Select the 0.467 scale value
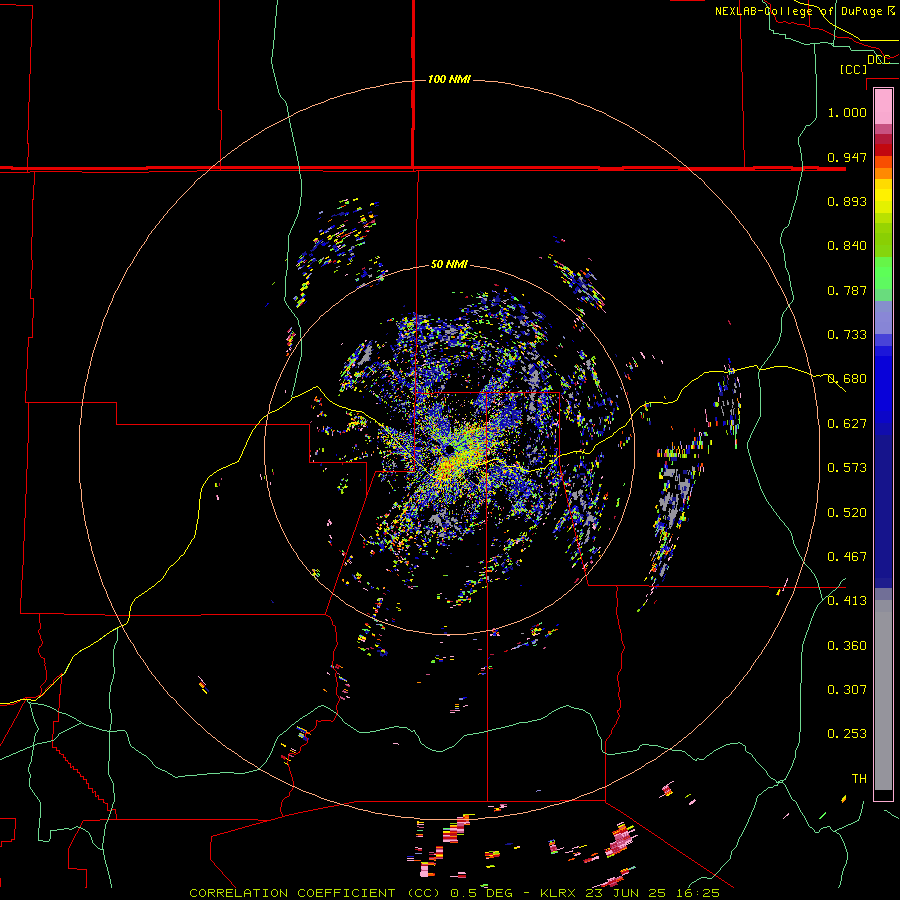The image size is (900, 900). coord(847,557)
